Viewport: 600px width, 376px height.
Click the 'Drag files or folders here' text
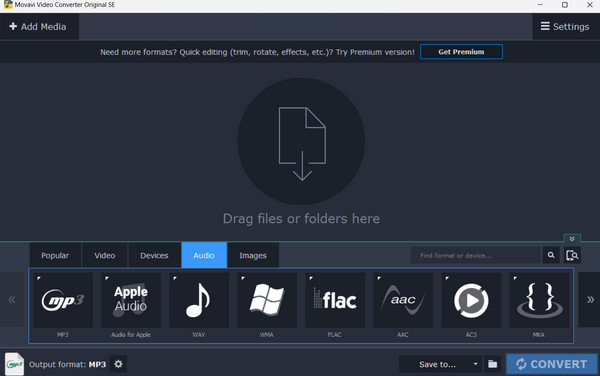point(302,218)
